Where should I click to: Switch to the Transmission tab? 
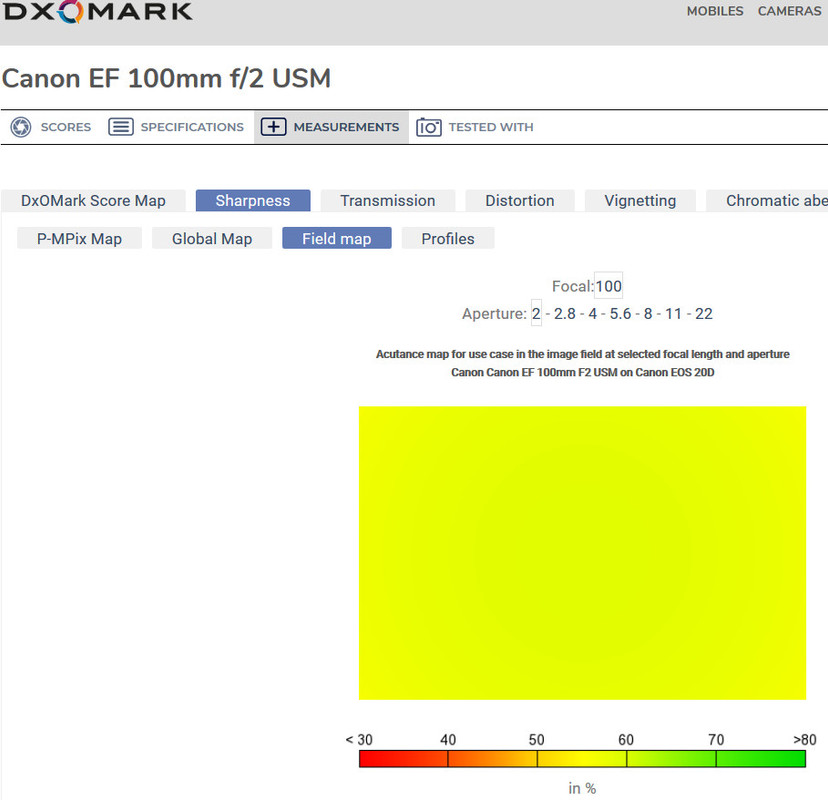pos(388,201)
